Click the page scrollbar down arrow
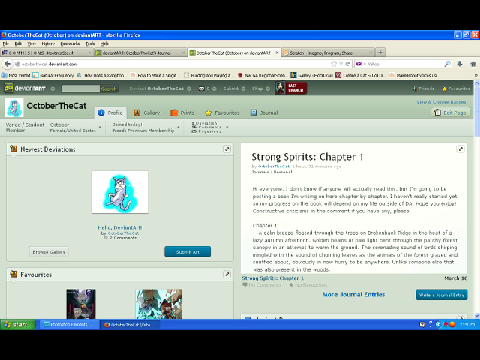 coord(477,316)
